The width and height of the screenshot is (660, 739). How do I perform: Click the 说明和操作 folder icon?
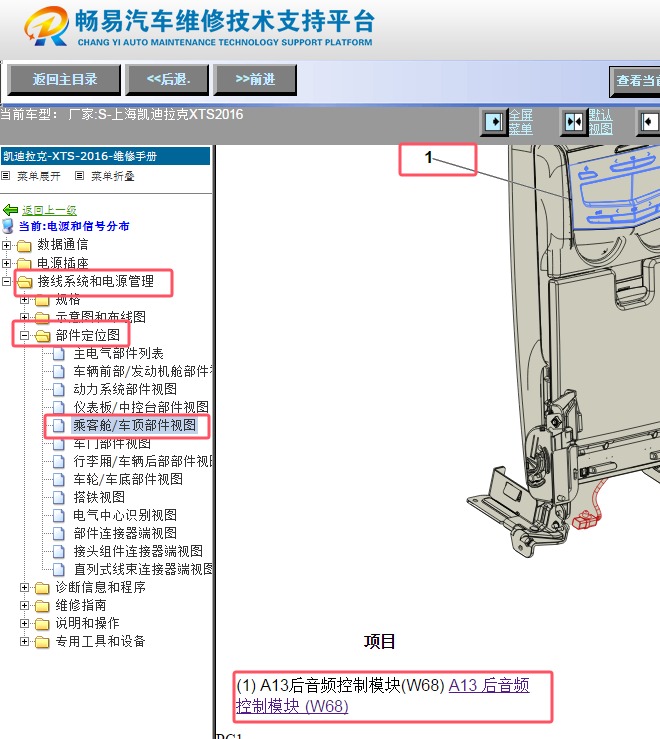click(x=42, y=624)
